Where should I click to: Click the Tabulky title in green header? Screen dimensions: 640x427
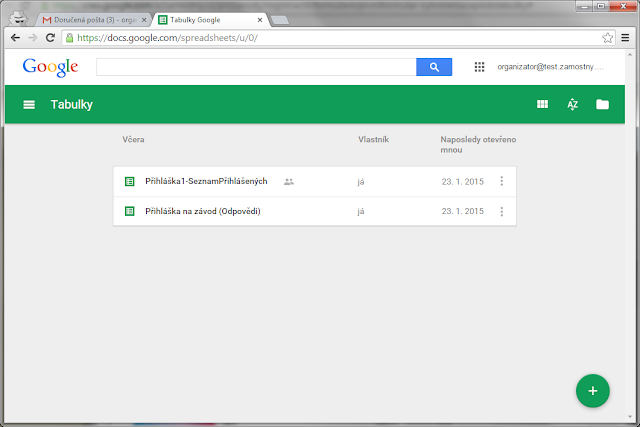tap(71, 105)
